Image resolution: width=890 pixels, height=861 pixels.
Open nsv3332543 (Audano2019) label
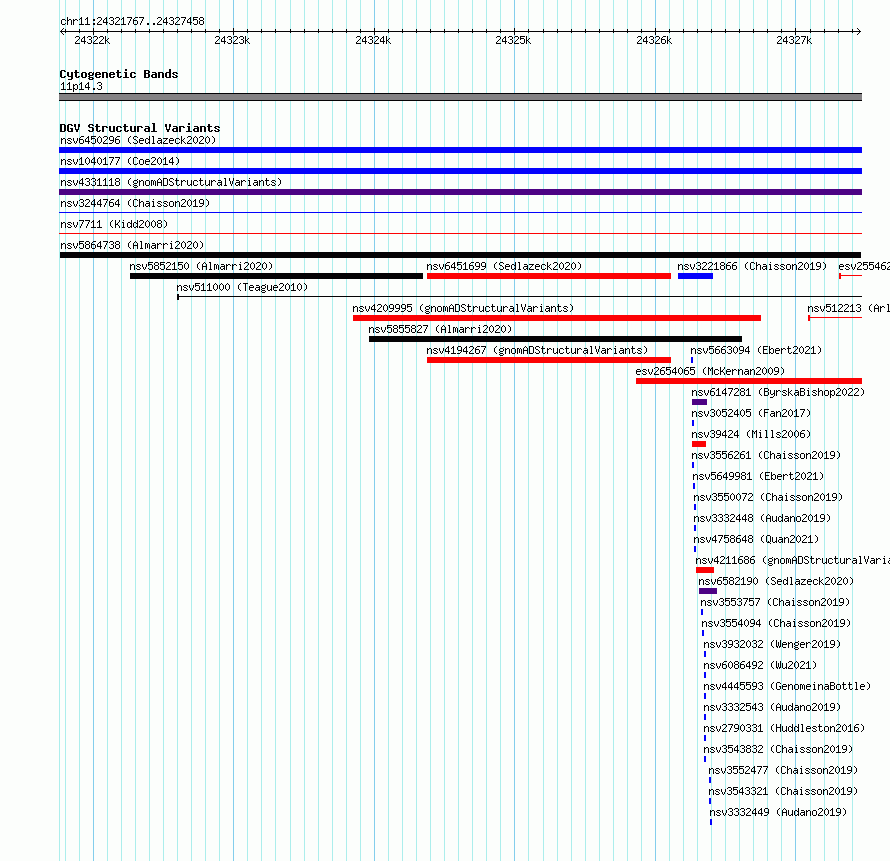772,707
